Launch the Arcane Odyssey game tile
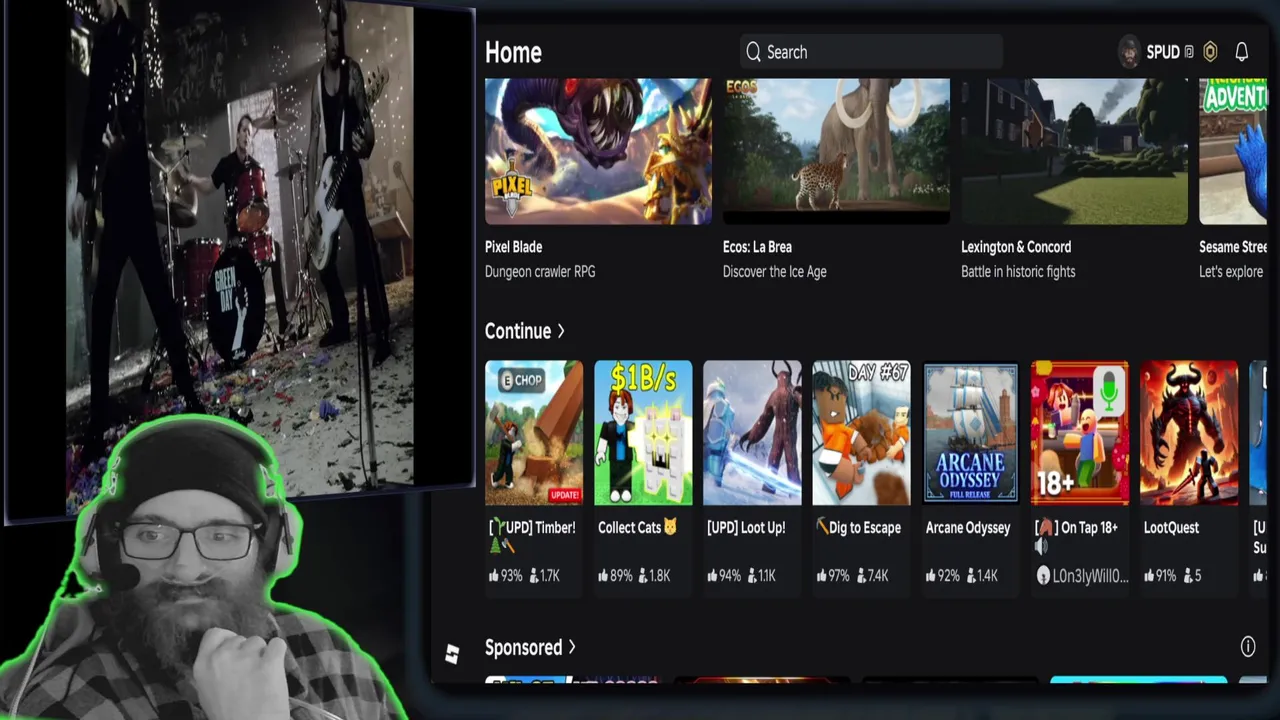 pos(970,433)
